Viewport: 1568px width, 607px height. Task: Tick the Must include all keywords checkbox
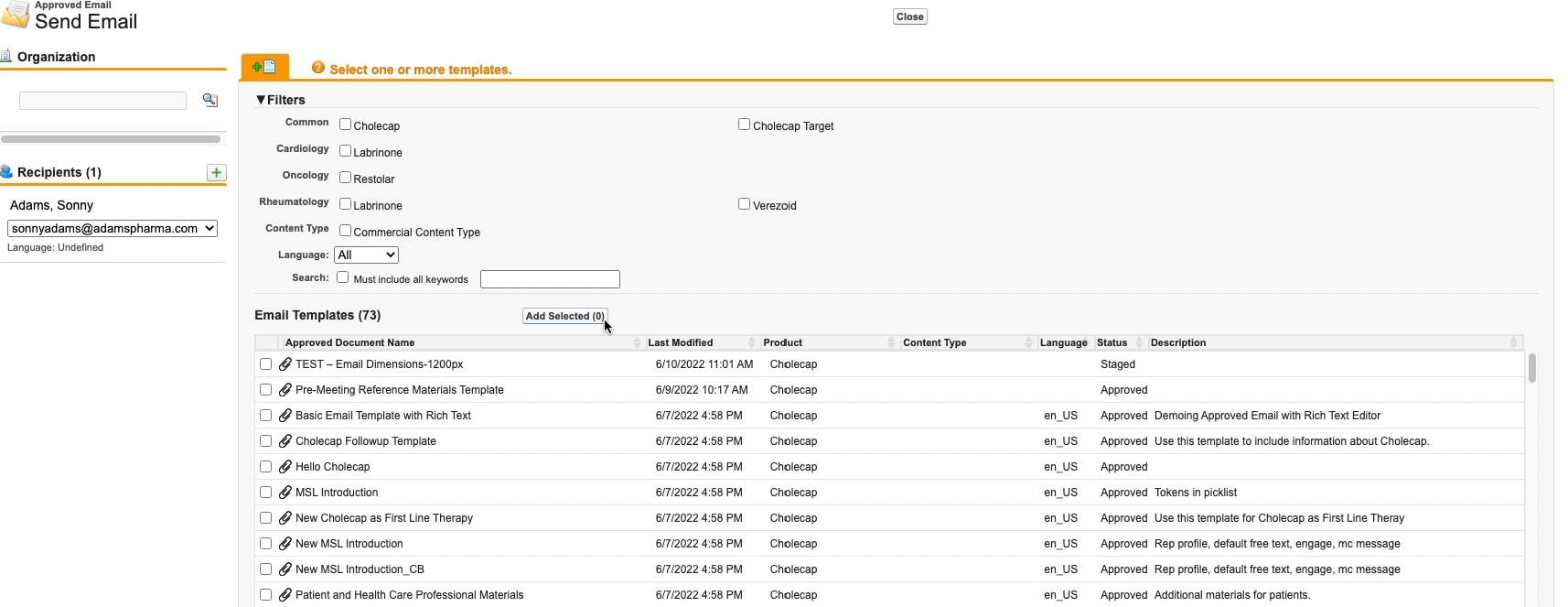342,277
